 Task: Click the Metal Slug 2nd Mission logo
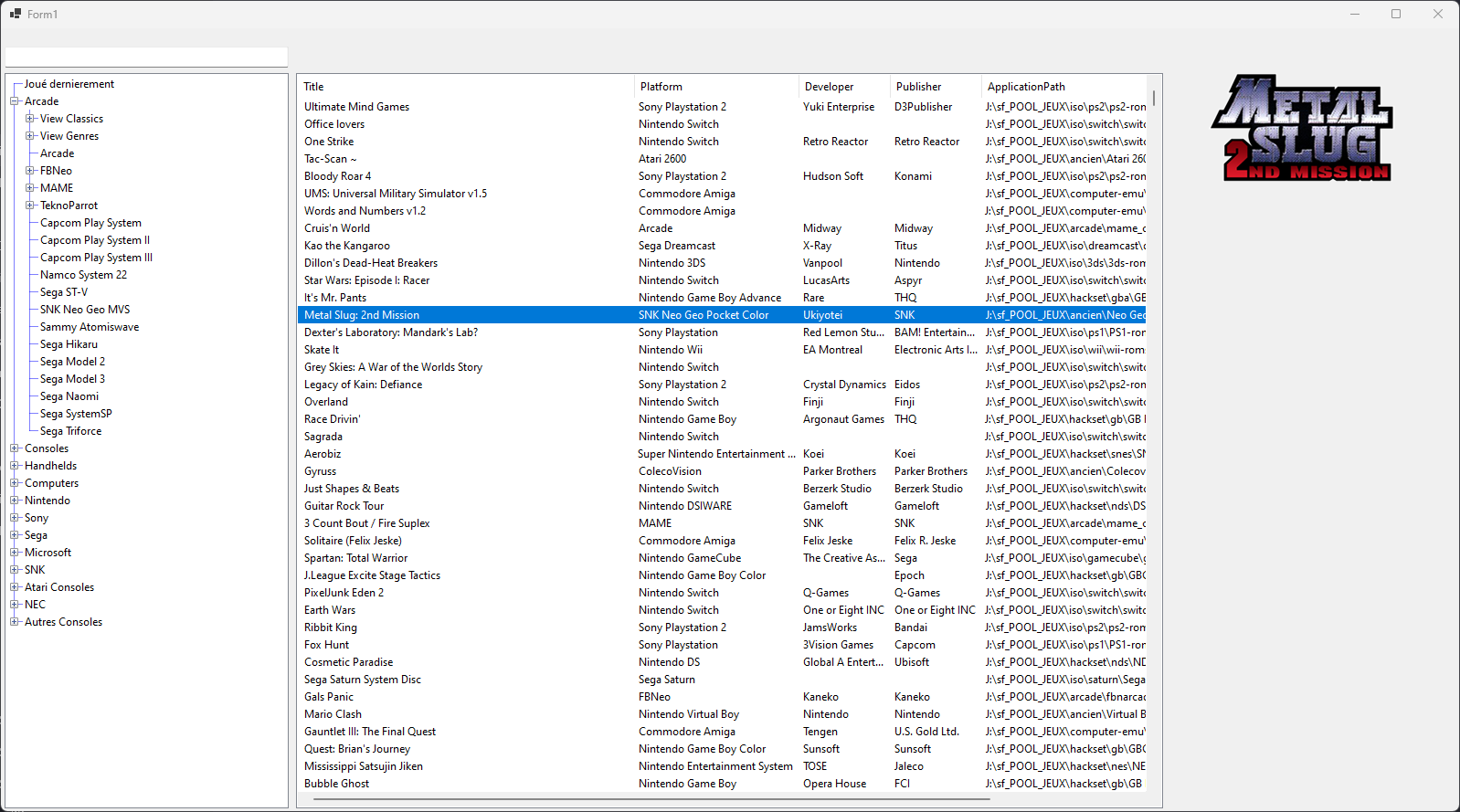pos(1302,128)
